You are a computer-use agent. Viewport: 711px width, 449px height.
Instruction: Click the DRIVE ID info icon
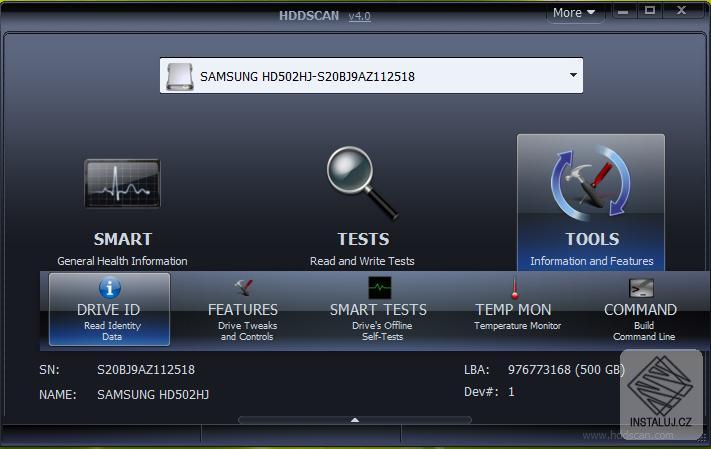click(x=110, y=288)
